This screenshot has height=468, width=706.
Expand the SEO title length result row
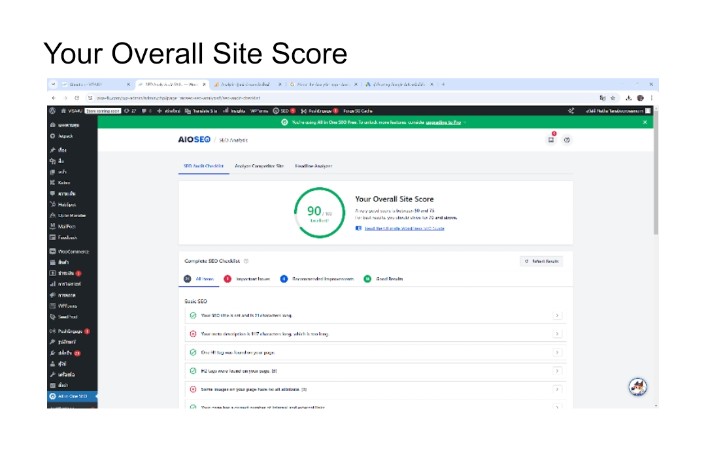[x=557, y=315]
